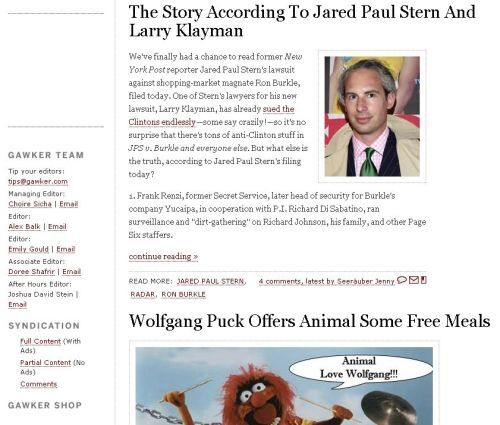Open Jared Paul Stern's portrait photo

pos(372,116)
